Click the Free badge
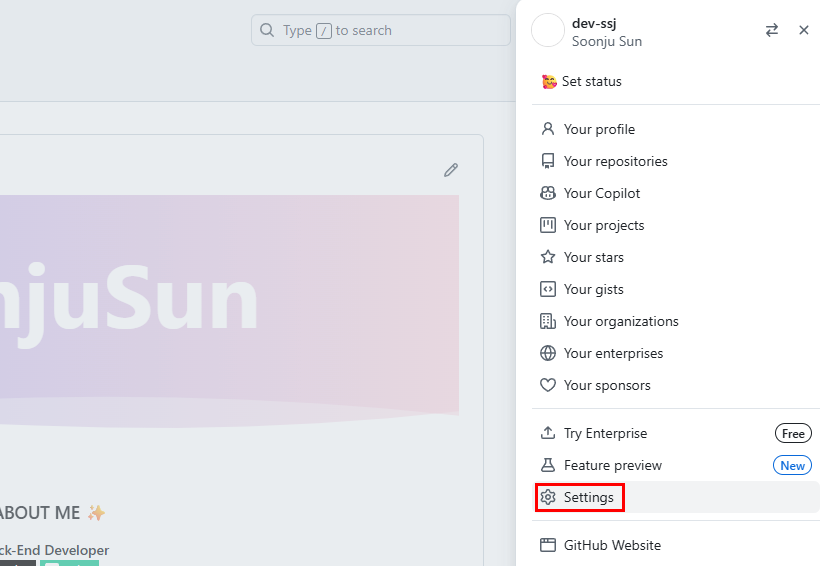Screen dimensions: 827x566 [x=793, y=434]
